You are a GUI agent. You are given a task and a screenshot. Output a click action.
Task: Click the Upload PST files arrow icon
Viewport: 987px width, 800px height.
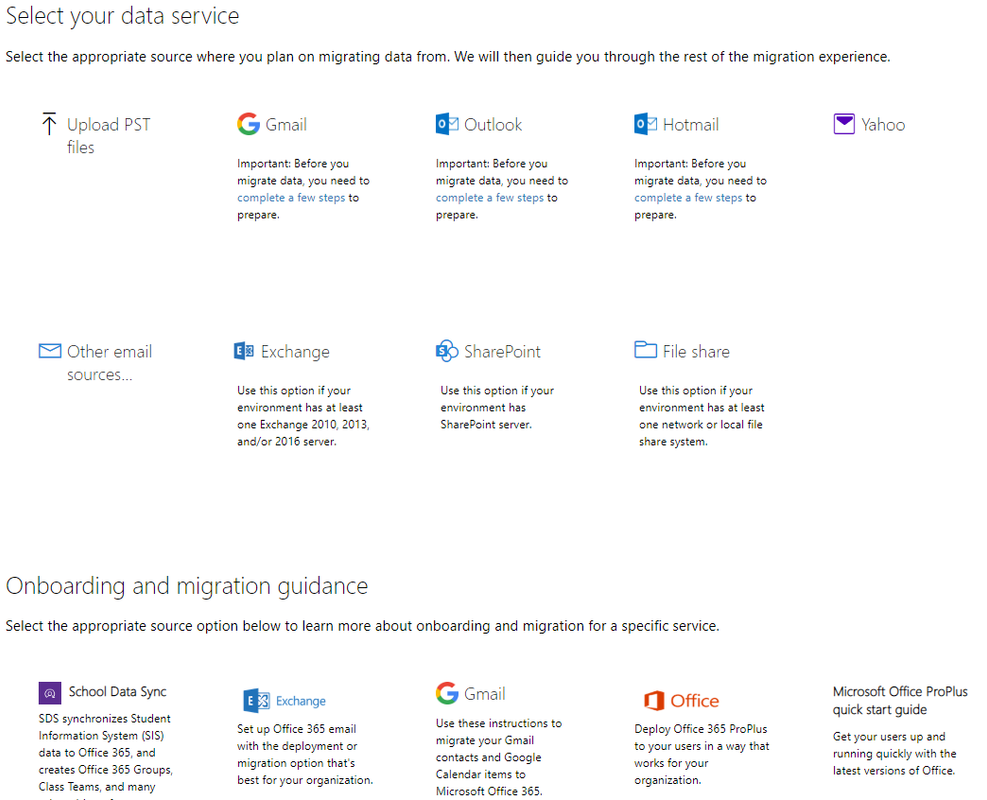pyautogui.click(x=49, y=124)
